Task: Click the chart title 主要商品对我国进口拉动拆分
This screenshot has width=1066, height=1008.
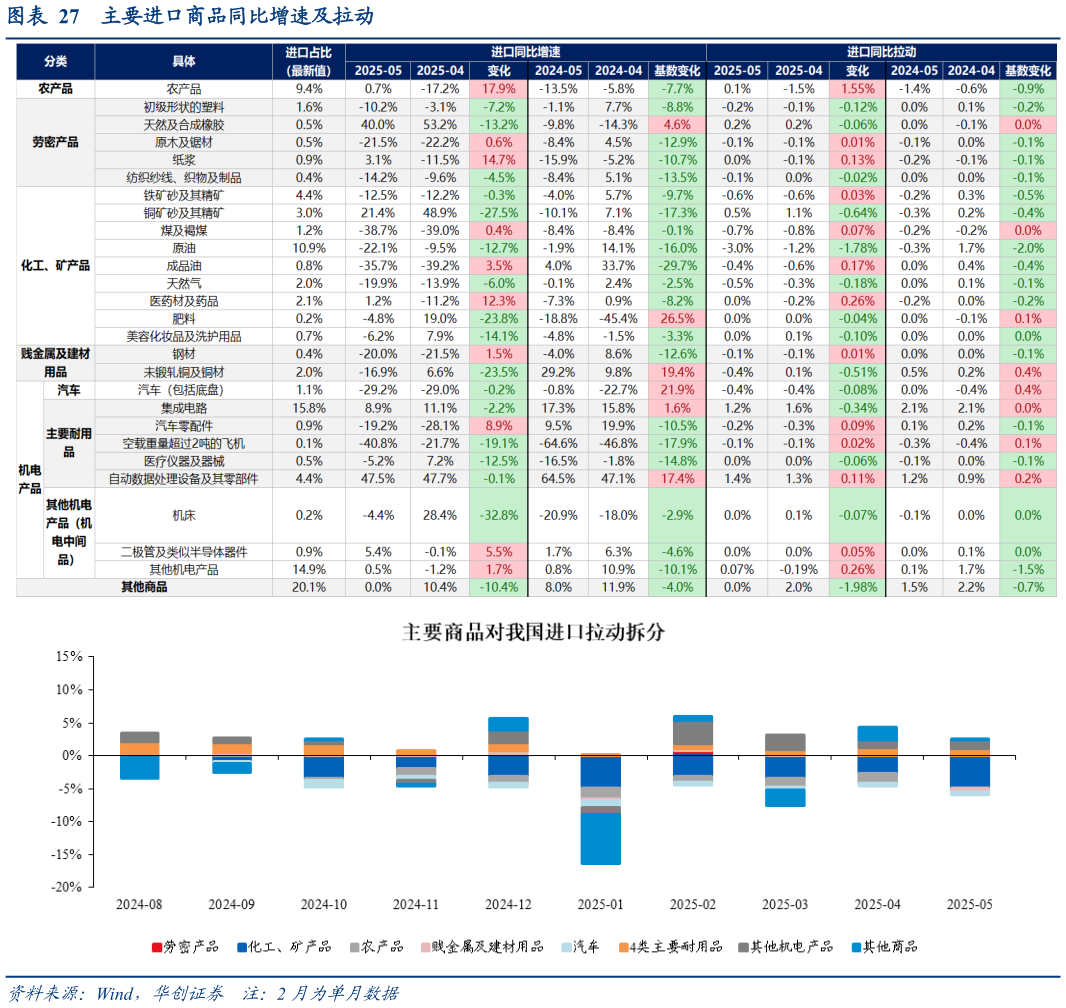Action: (x=532, y=633)
